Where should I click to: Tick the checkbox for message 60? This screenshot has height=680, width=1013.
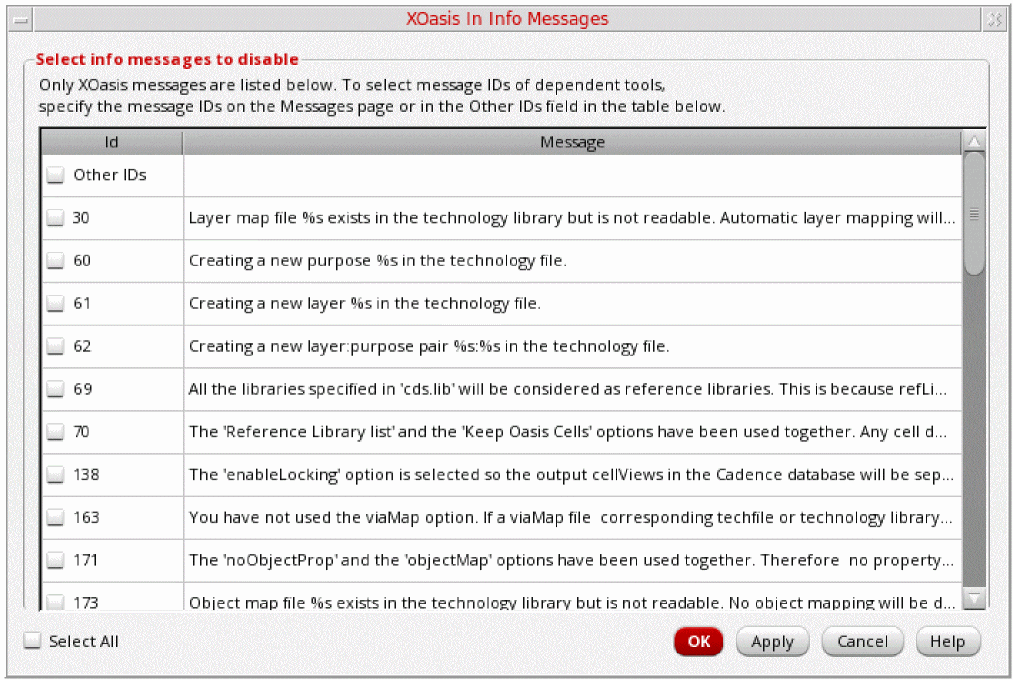(x=56, y=260)
